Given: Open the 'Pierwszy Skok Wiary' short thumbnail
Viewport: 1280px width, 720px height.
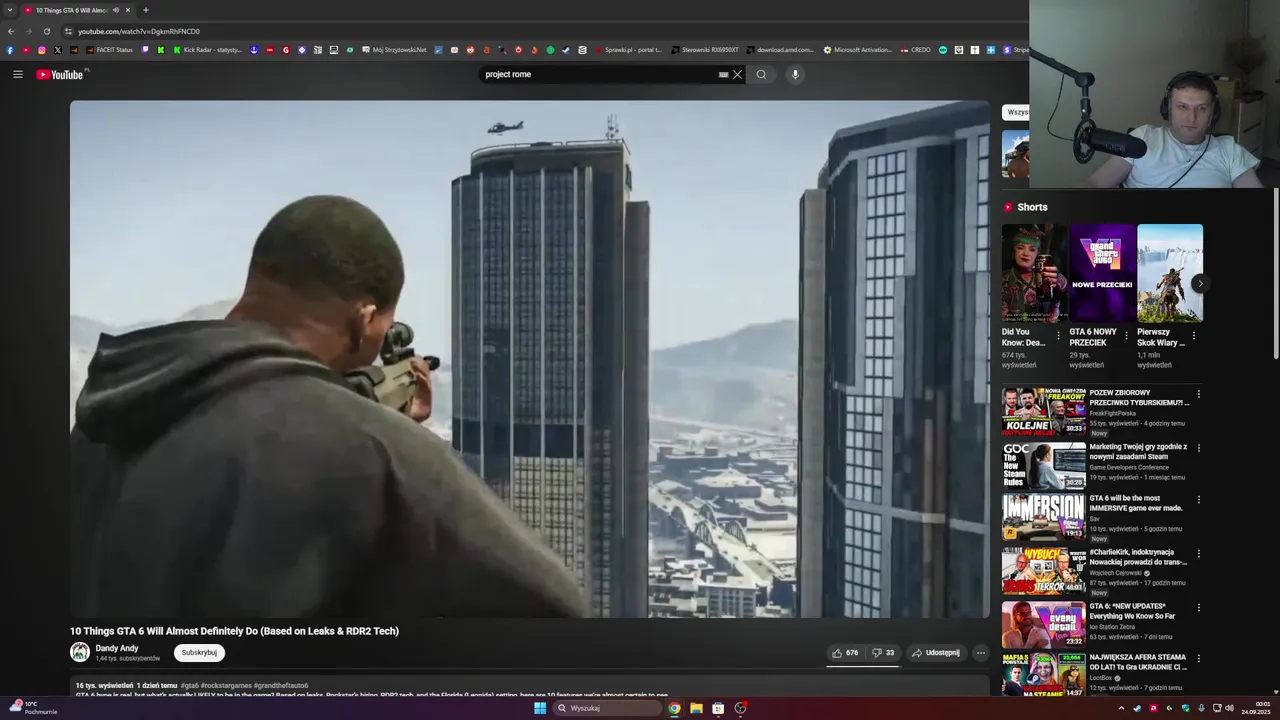Looking at the screenshot, I should 1170,273.
